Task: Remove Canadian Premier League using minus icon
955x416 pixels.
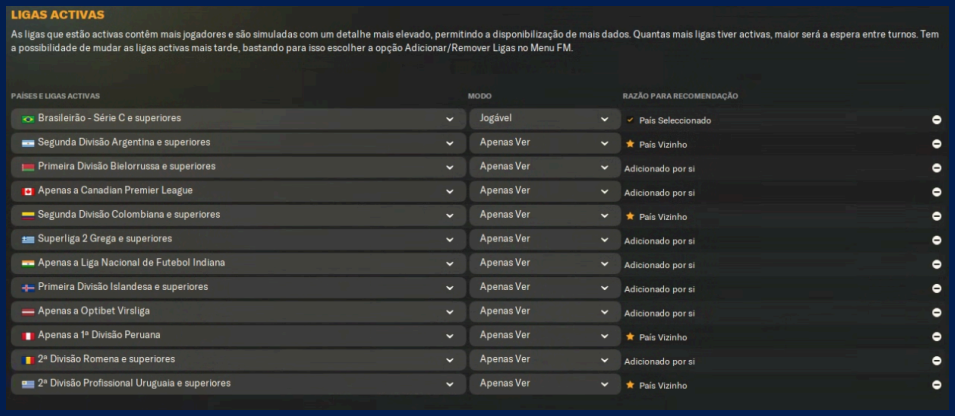Action: click(936, 192)
